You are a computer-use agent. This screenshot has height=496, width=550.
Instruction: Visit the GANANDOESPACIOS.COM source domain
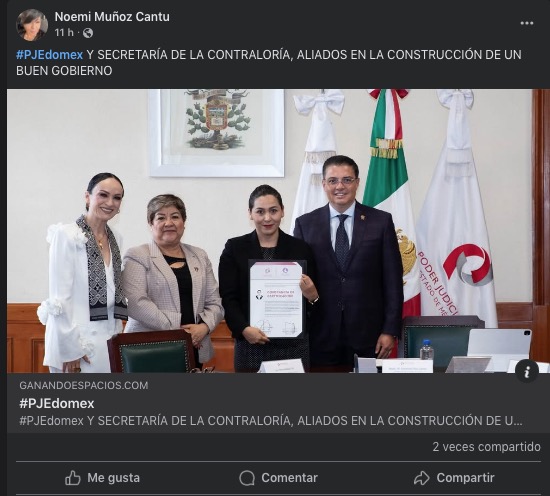(83, 385)
